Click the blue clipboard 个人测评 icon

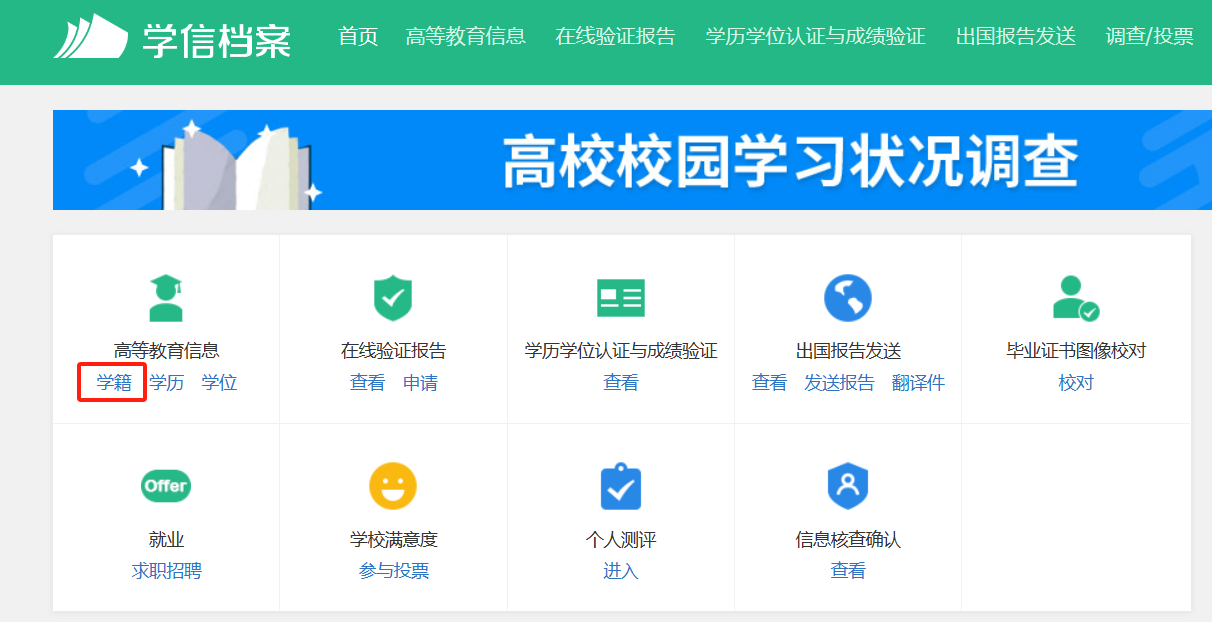tap(621, 486)
